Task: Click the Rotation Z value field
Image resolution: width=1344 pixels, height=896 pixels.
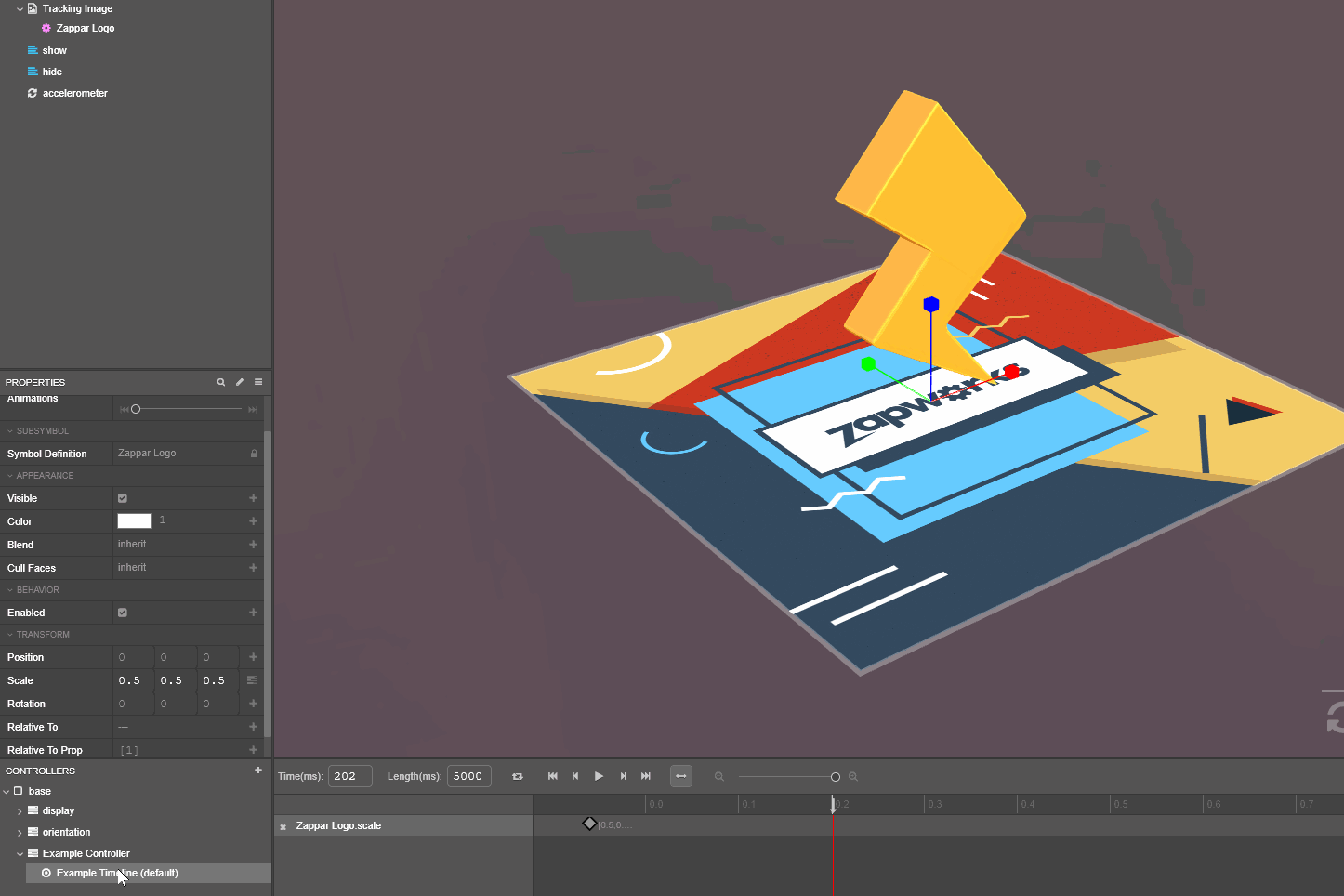Action: click(x=218, y=704)
